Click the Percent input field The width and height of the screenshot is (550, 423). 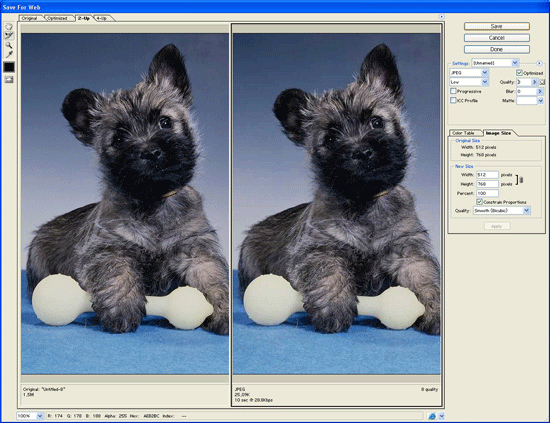click(x=487, y=193)
